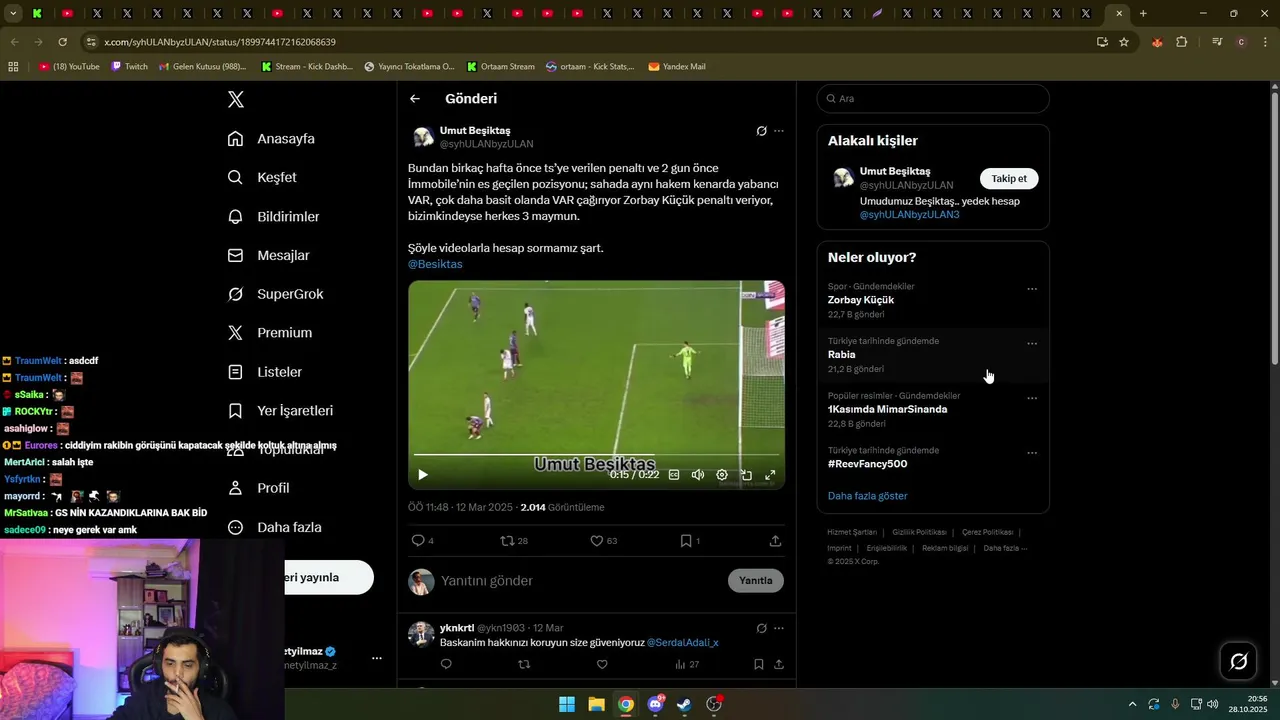Open the X logo home icon
The width and height of the screenshot is (1280, 720).
tap(236, 99)
